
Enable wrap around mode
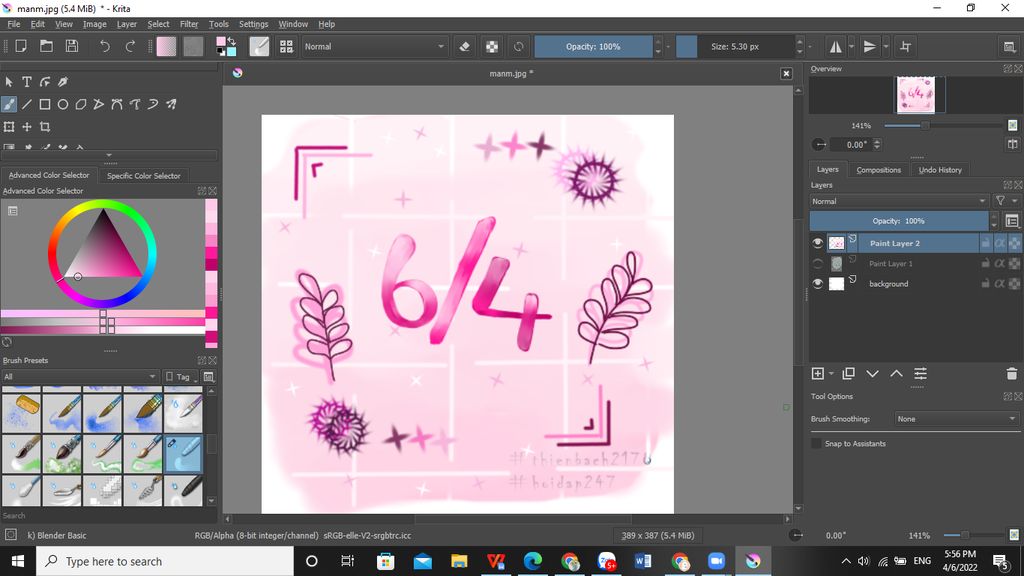[905, 46]
